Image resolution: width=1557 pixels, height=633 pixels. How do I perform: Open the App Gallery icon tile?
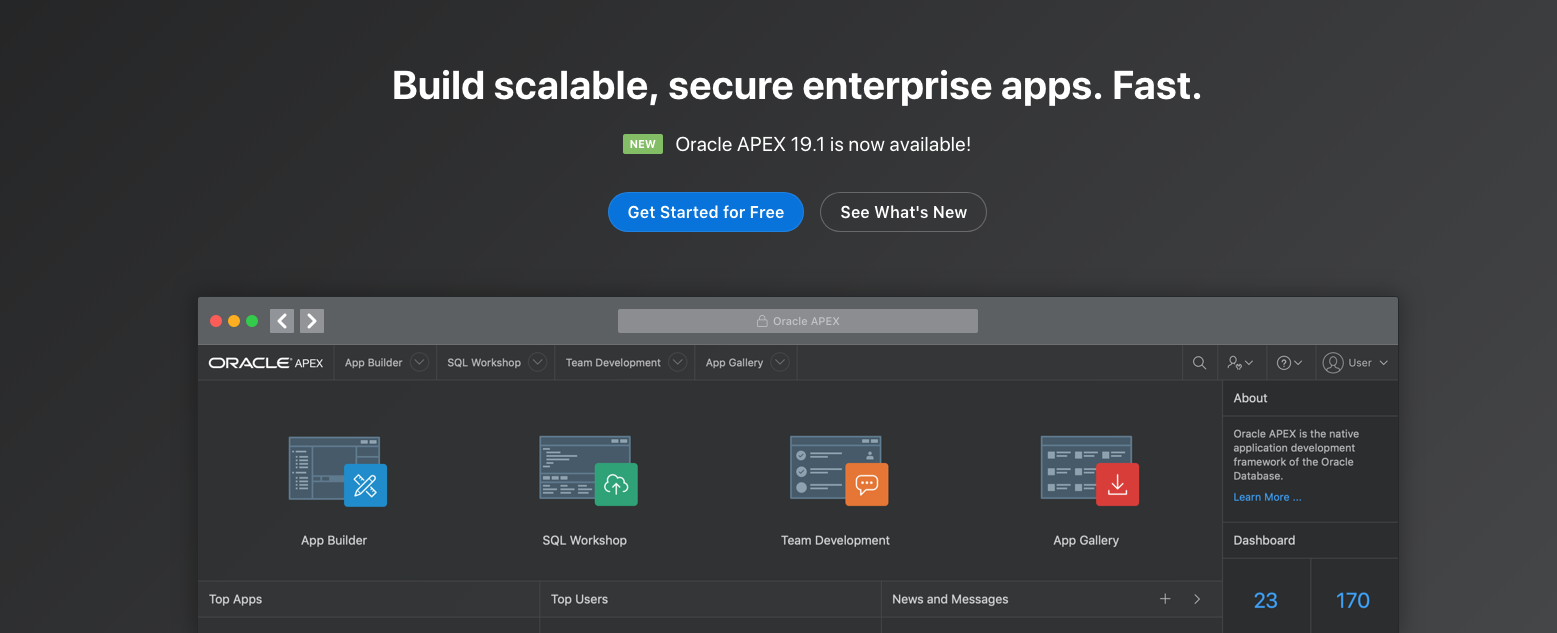click(1088, 472)
